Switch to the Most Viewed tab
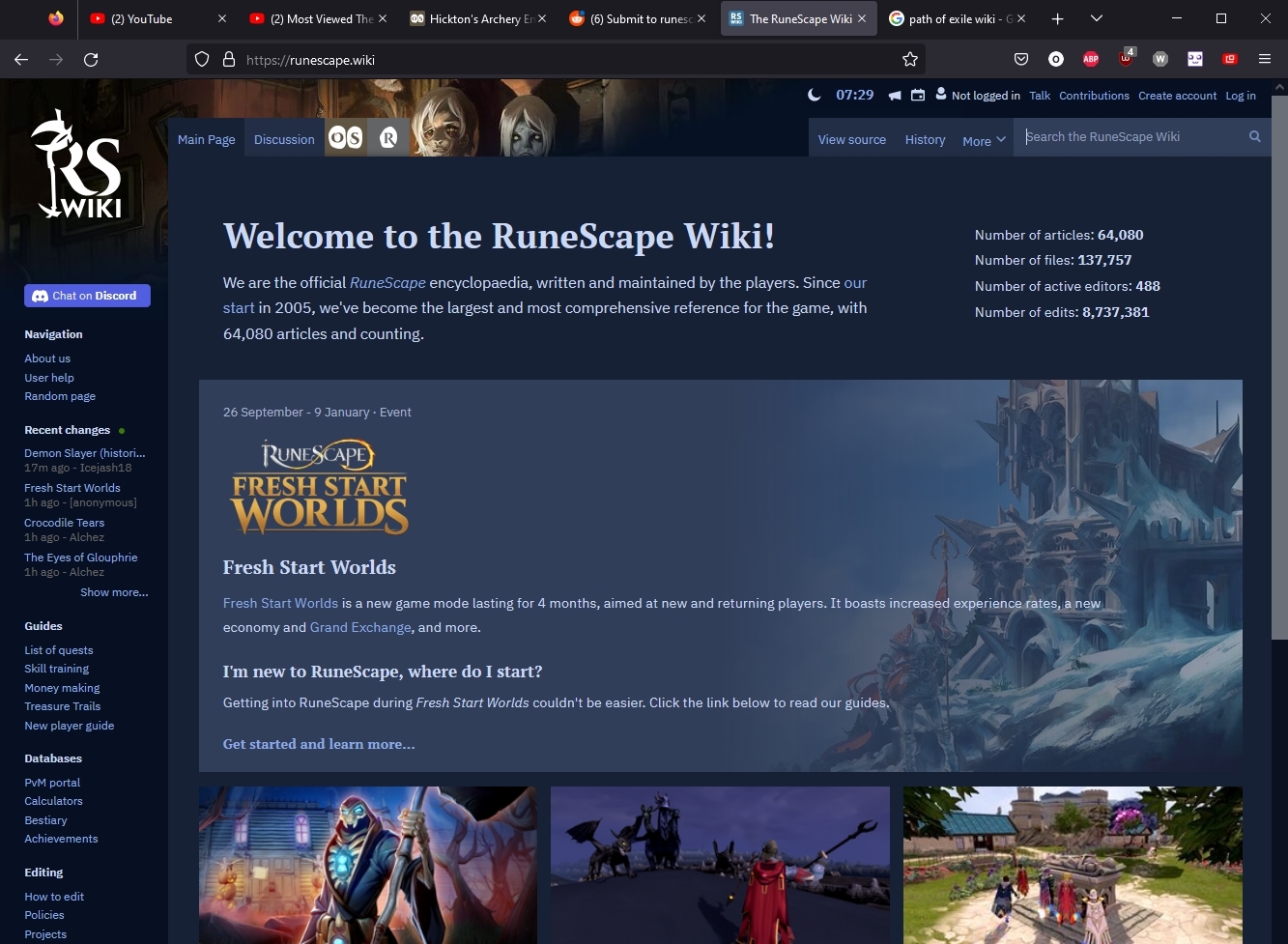The image size is (1288, 944). pos(319,18)
